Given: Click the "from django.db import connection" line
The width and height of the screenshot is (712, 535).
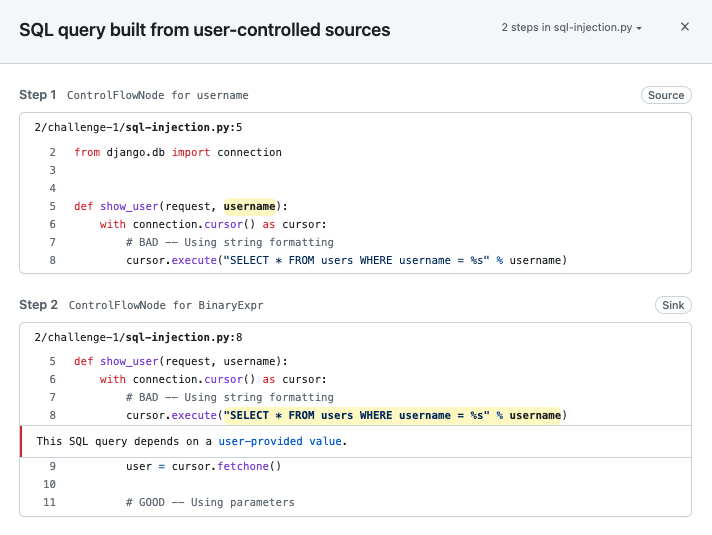Looking at the screenshot, I should pyautogui.click(x=178, y=153).
